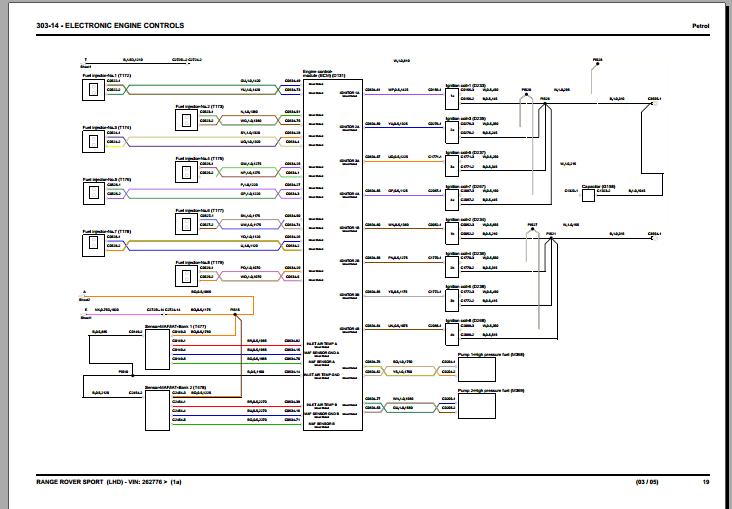The width and height of the screenshot is (732, 509).
Task: Click the 'Fuel injector No.7 (T178)' label
Action: click(107, 232)
